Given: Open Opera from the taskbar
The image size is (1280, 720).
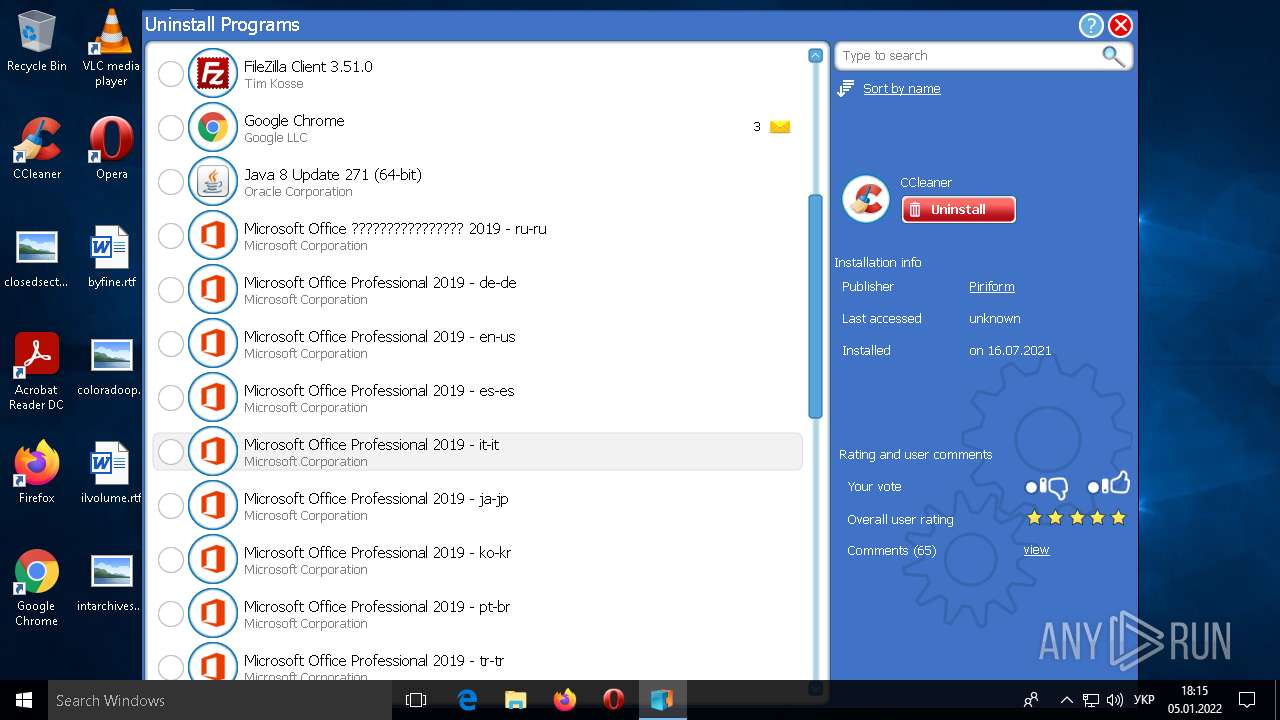Looking at the screenshot, I should click(614, 700).
